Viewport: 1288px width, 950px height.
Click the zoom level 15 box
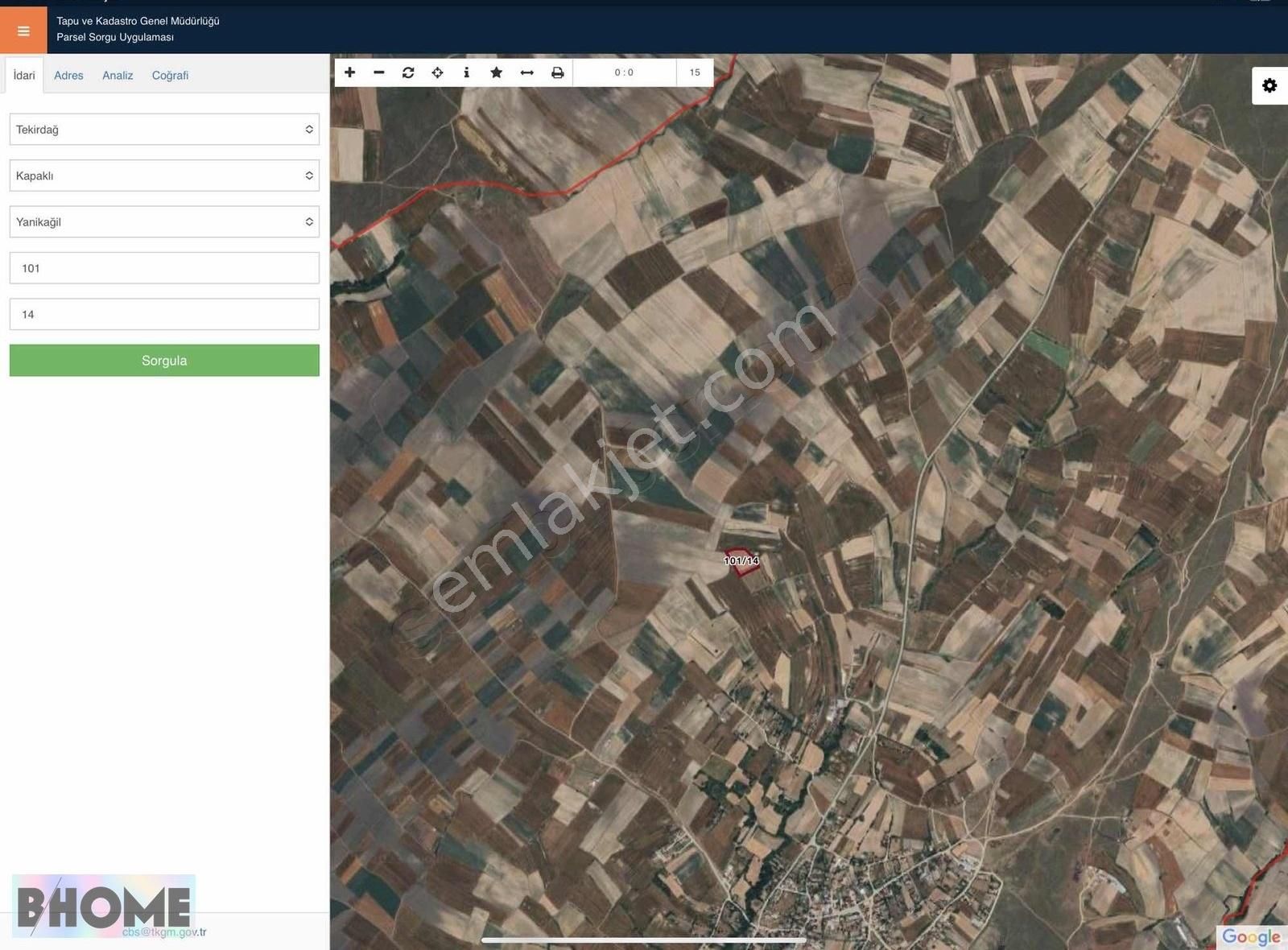[695, 72]
